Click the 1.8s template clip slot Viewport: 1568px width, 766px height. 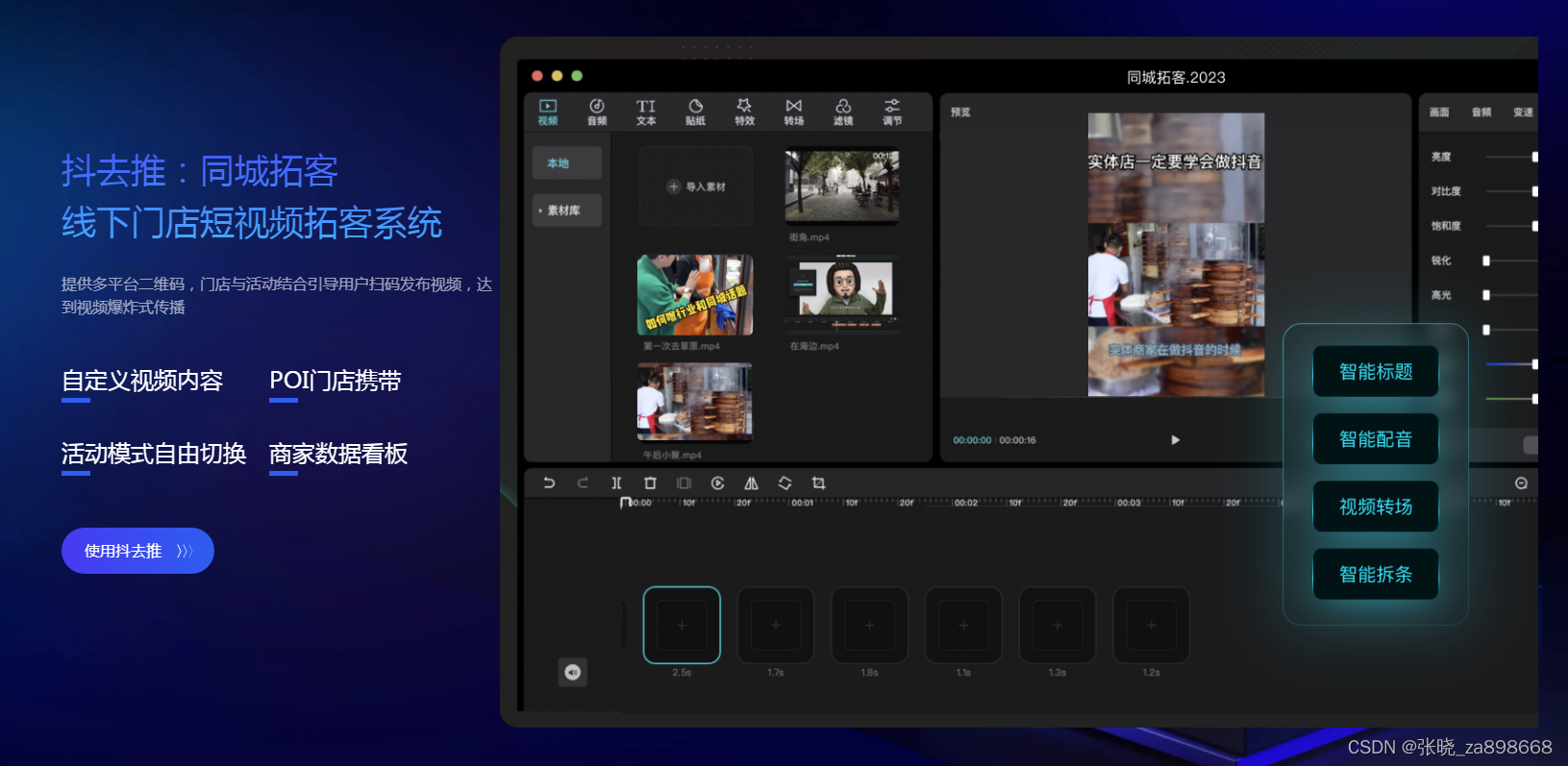click(x=870, y=625)
